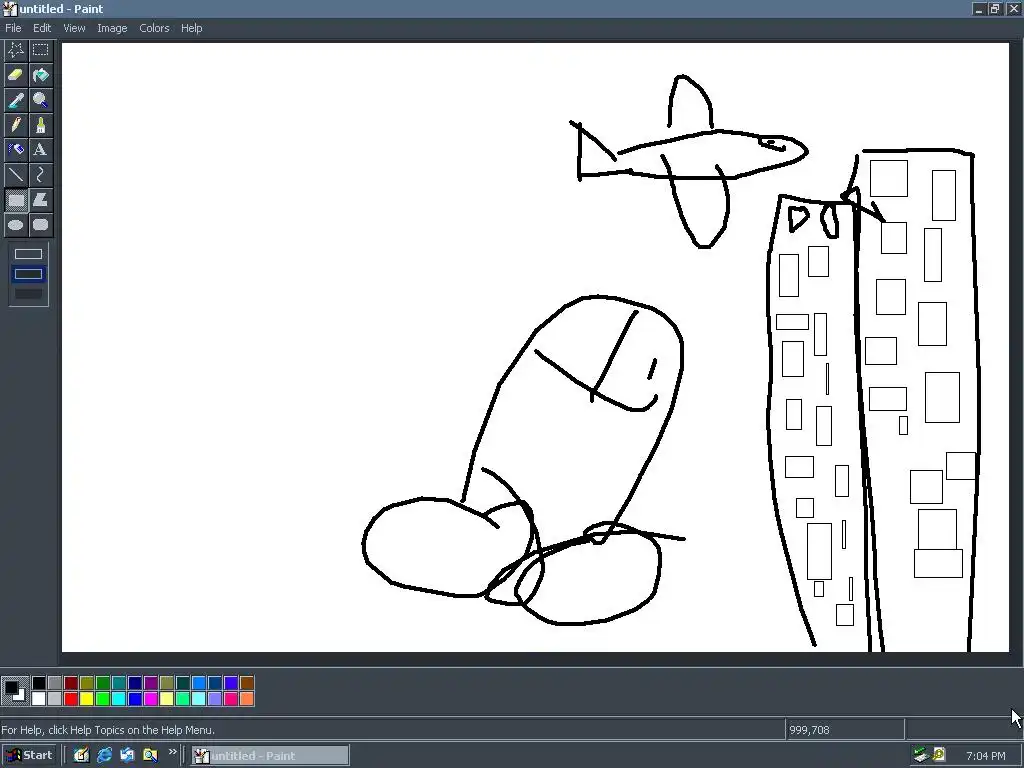Choose the outlined-with-fill shape style
The width and height of the screenshot is (1024, 768).
[x=29, y=274]
